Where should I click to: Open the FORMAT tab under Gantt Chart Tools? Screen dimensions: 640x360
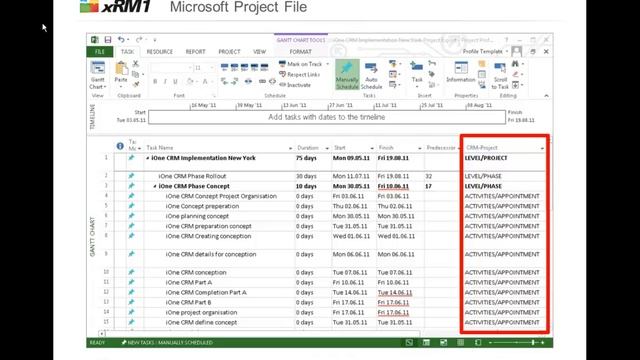click(301, 52)
